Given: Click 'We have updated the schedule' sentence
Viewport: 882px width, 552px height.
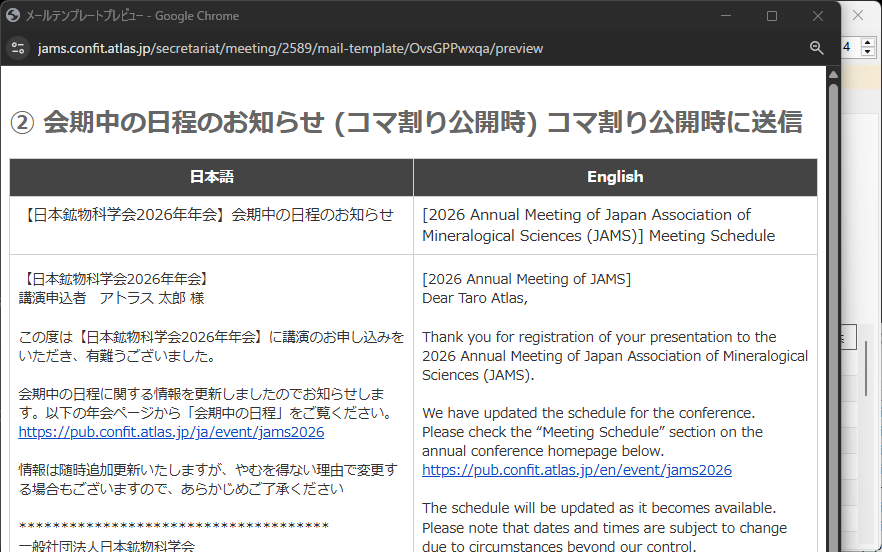Looking at the screenshot, I should [x=588, y=413].
